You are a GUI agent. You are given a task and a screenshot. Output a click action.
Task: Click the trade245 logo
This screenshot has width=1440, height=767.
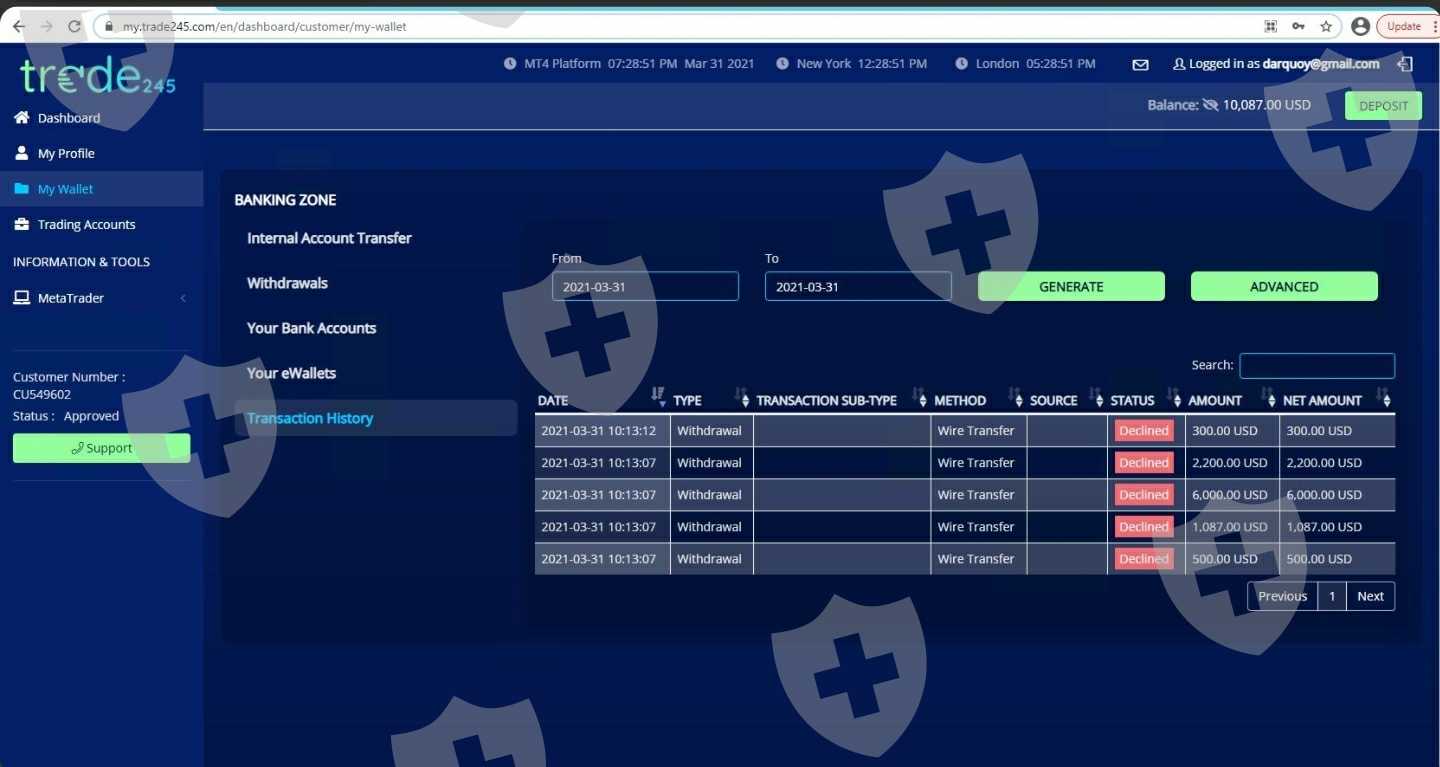(97, 77)
